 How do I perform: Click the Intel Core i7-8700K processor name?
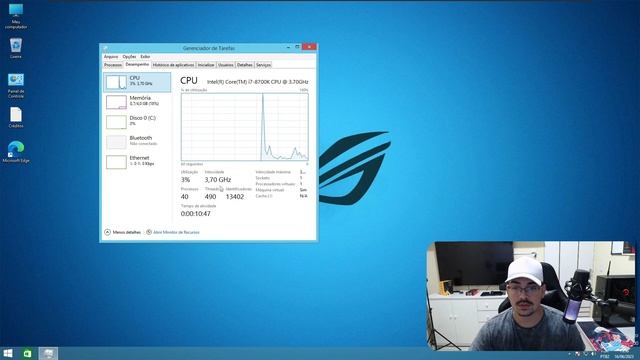258,82
